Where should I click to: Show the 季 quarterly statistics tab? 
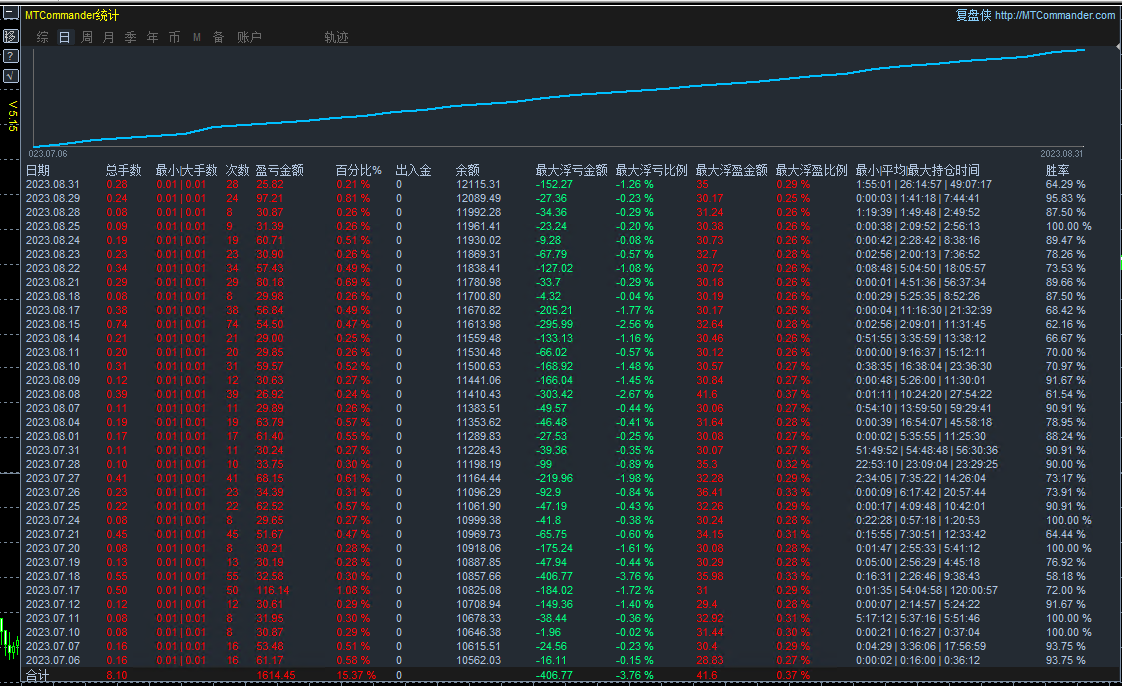[x=130, y=37]
